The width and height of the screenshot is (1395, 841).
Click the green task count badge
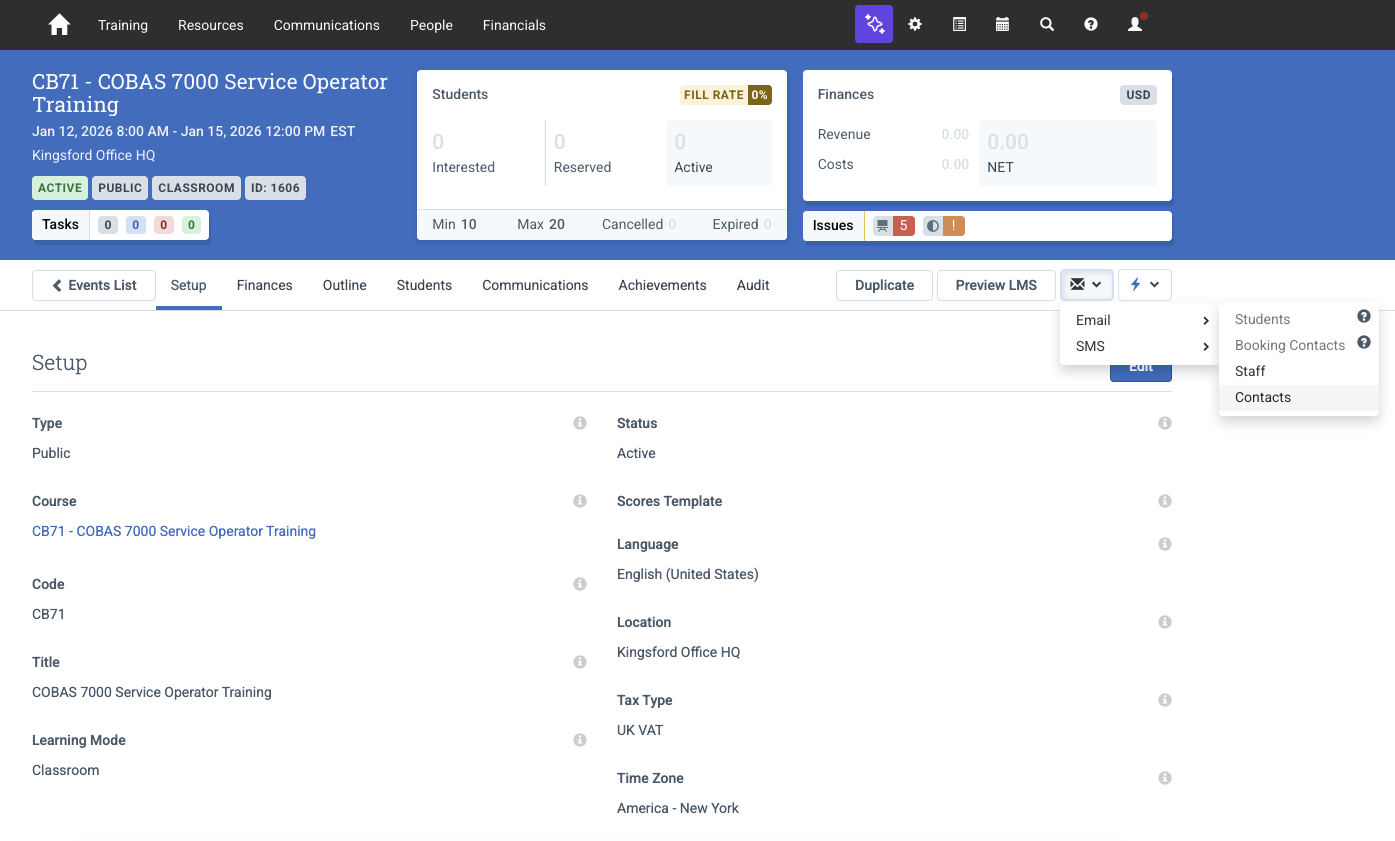pos(192,225)
